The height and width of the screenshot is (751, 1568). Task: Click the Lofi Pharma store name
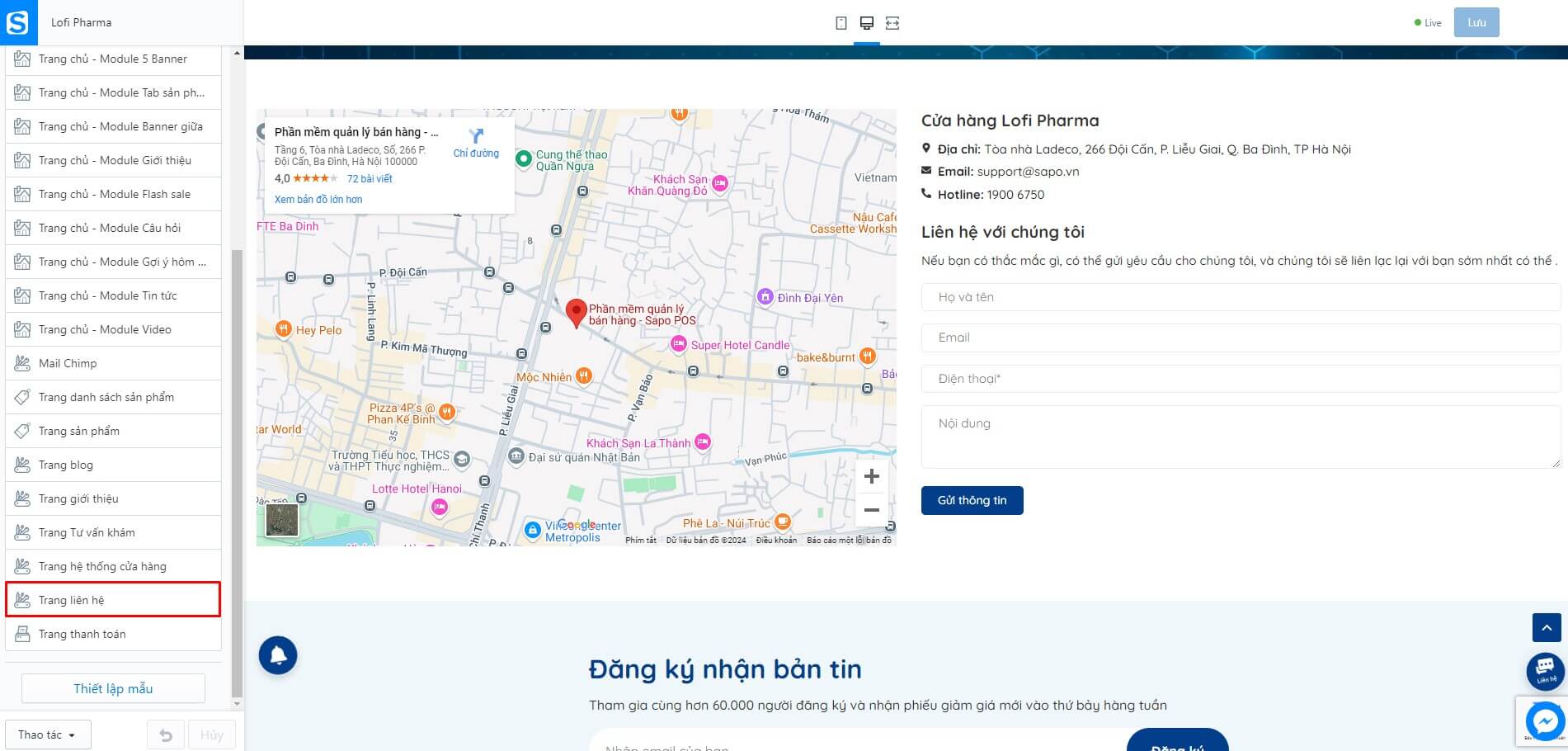point(81,22)
